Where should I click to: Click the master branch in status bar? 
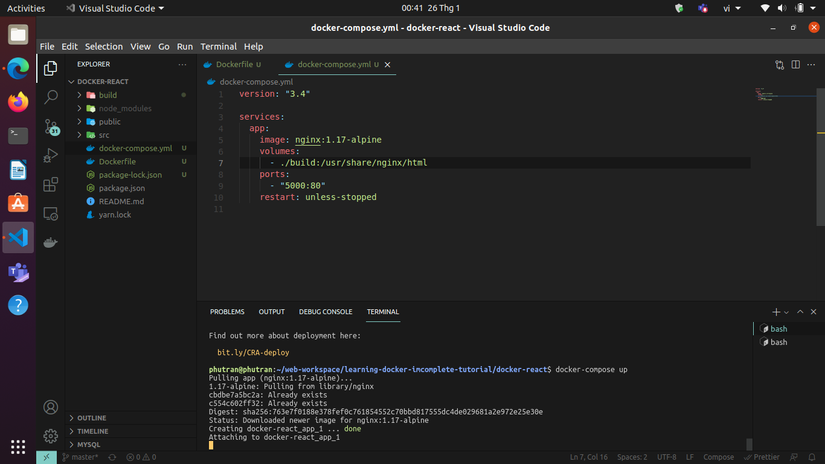[80, 457]
